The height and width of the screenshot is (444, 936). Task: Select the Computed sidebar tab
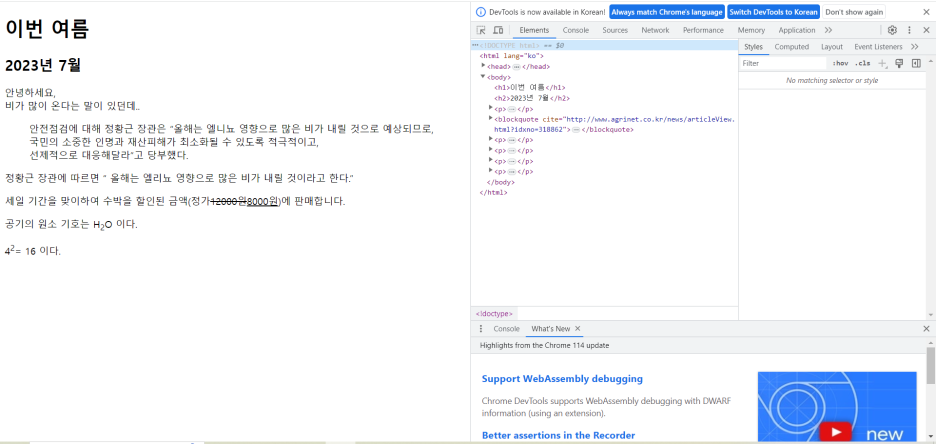pos(792,47)
